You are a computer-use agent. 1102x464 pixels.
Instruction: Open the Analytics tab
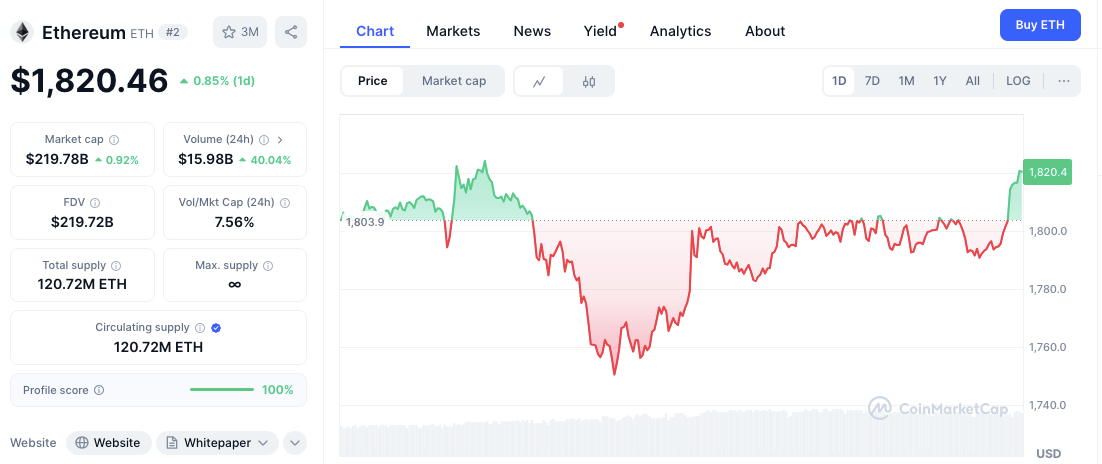680,31
